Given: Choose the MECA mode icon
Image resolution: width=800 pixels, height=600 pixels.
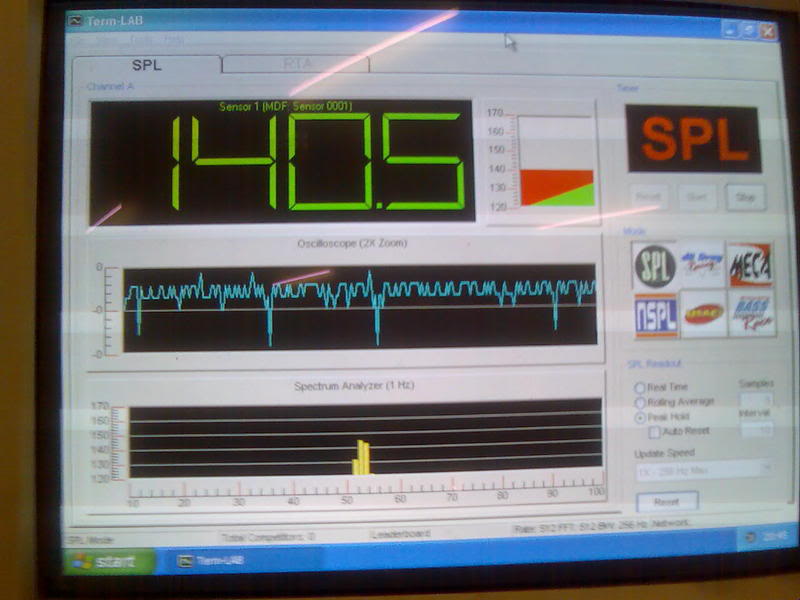Looking at the screenshot, I should click(750, 265).
